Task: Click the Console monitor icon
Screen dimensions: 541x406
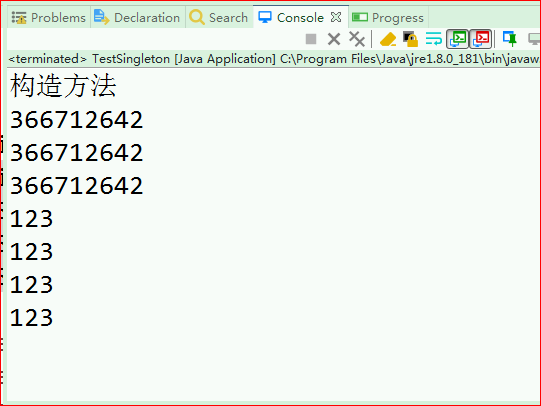Action: 265,17
